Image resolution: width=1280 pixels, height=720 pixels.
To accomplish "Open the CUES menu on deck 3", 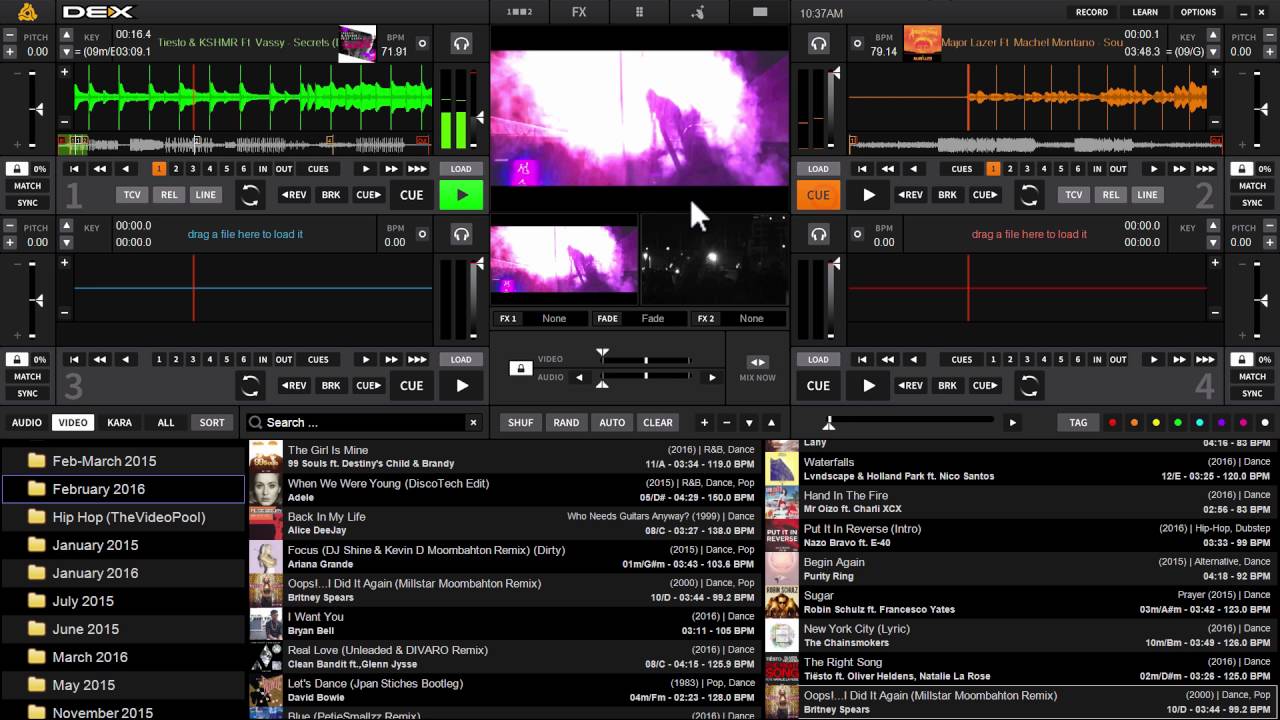I will (318, 359).
